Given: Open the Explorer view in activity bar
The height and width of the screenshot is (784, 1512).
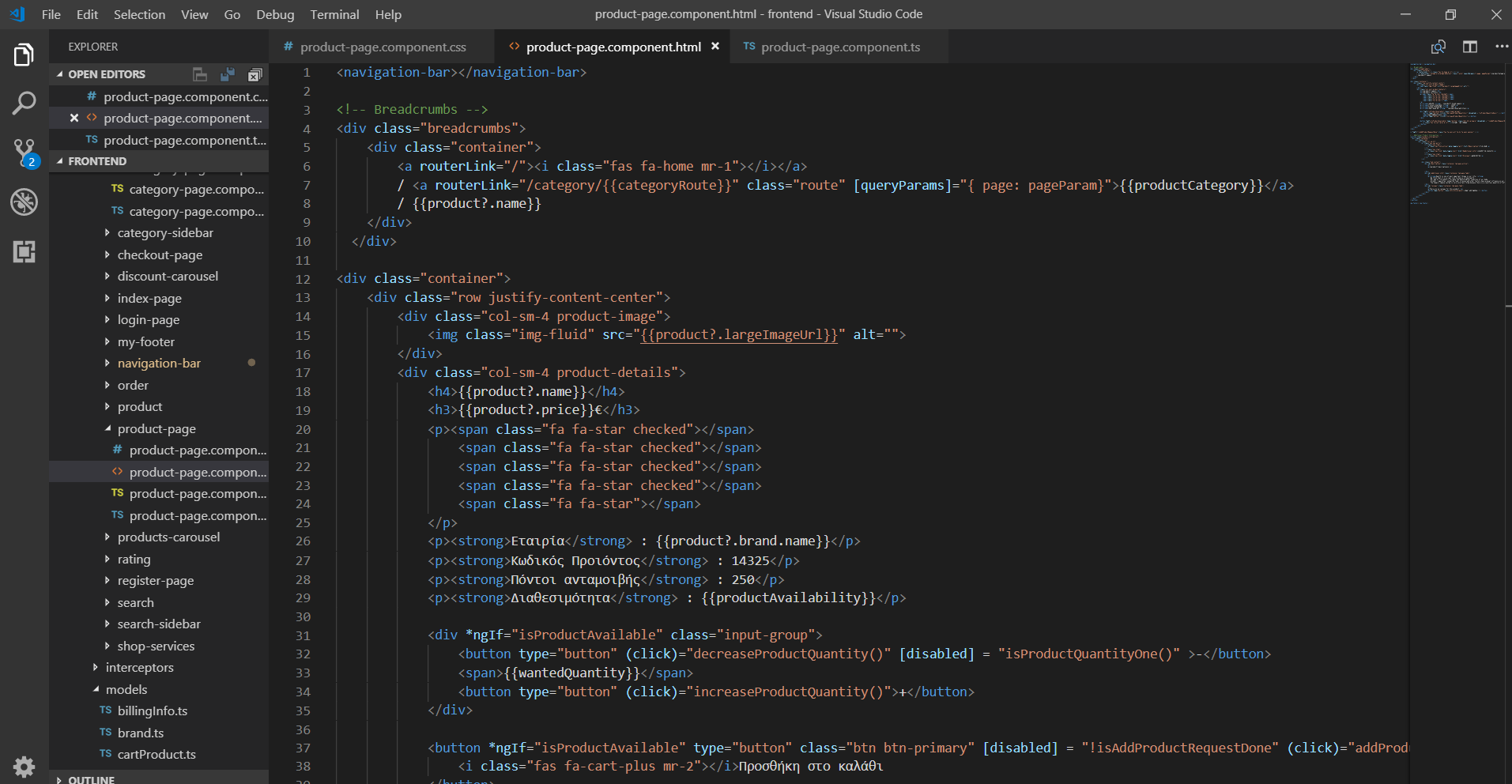Looking at the screenshot, I should click(24, 55).
